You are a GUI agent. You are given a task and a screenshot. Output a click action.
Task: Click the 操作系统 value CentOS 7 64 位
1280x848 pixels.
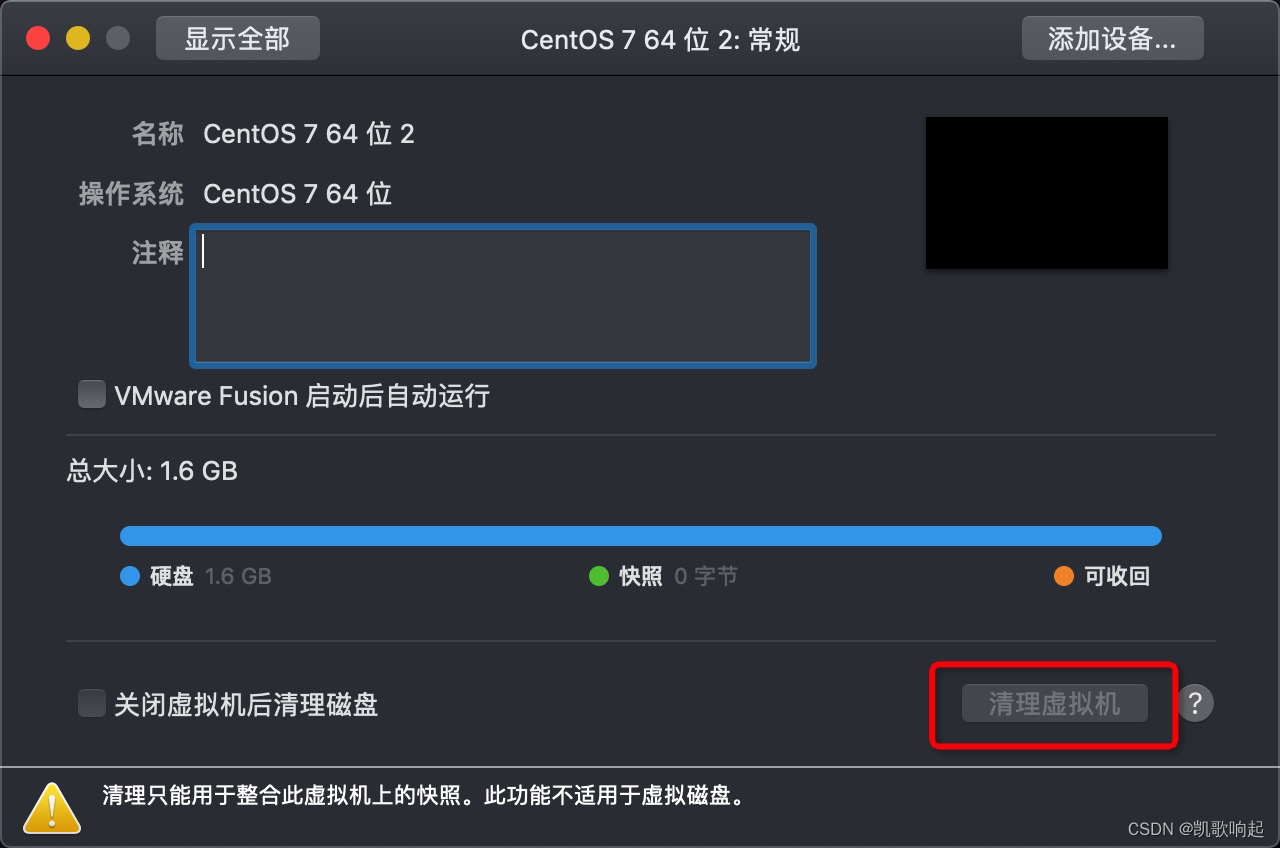(x=298, y=193)
